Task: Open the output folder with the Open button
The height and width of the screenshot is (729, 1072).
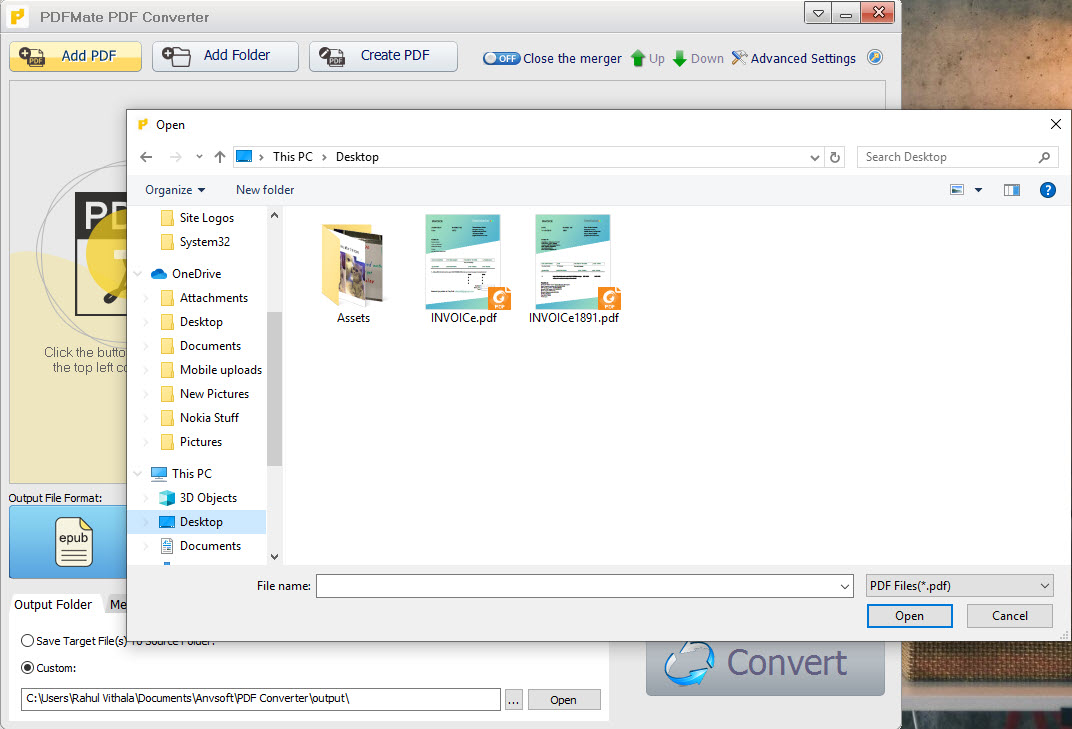Action: 564,700
